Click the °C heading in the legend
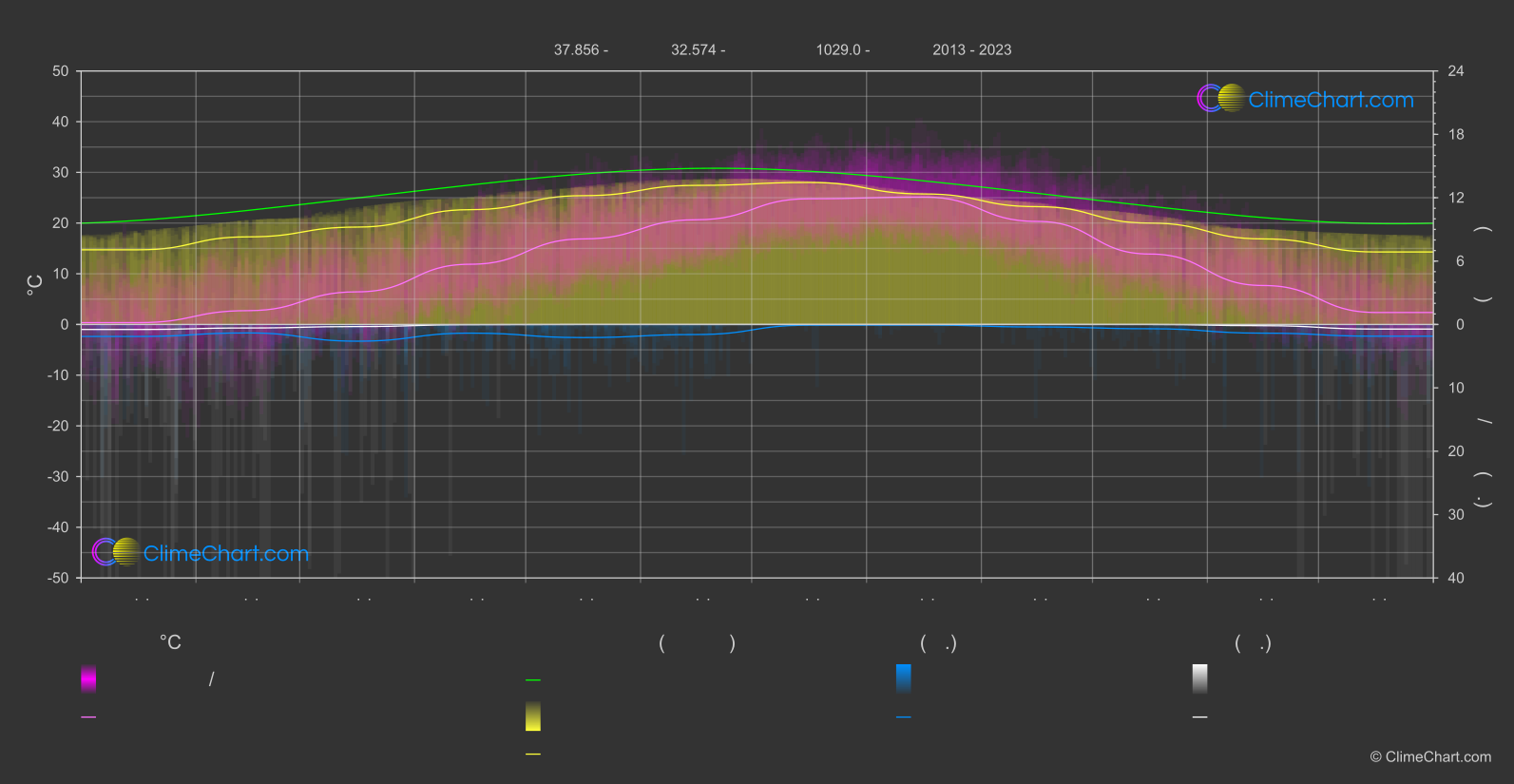Image resolution: width=1514 pixels, height=784 pixels. (170, 643)
